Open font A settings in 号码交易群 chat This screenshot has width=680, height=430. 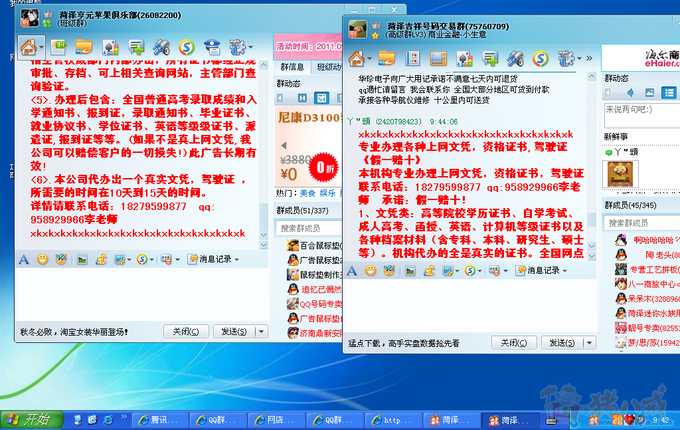pyautogui.click(x=352, y=271)
